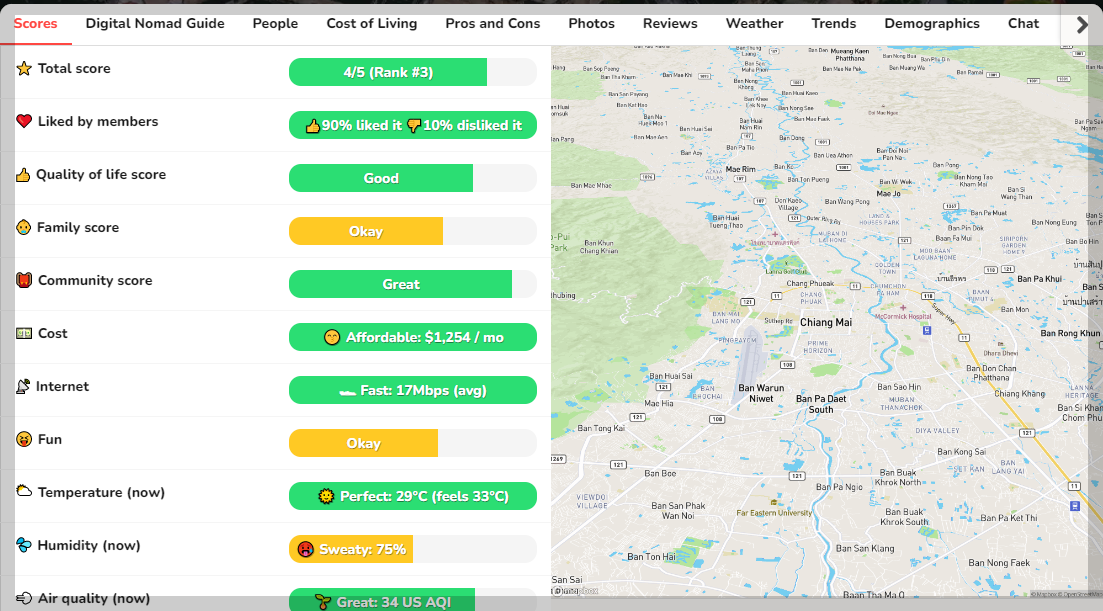The width and height of the screenshot is (1103, 611).
Task: Open the Chat tab
Action: click(1023, 23)
